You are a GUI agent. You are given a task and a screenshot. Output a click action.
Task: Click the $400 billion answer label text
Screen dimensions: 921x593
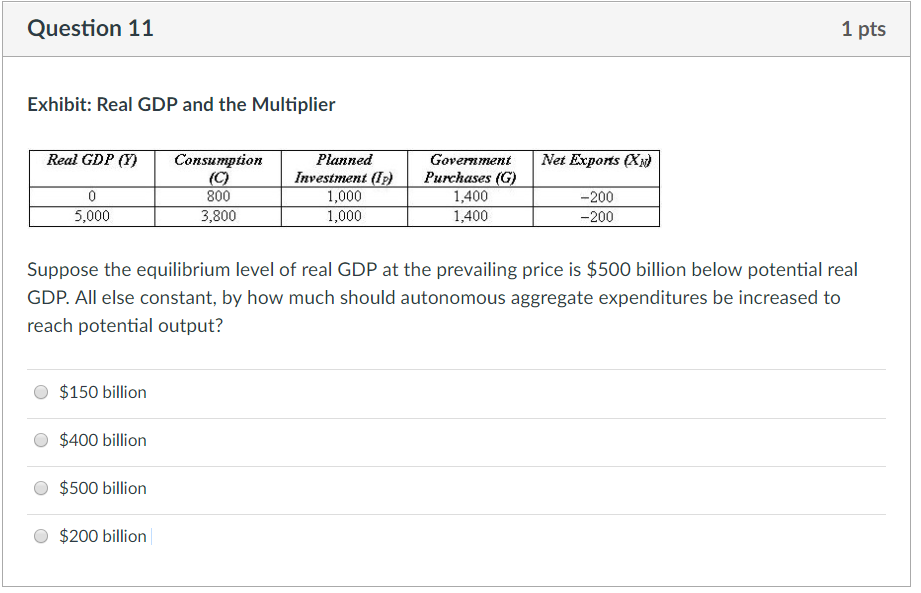[x=103, y=440]
